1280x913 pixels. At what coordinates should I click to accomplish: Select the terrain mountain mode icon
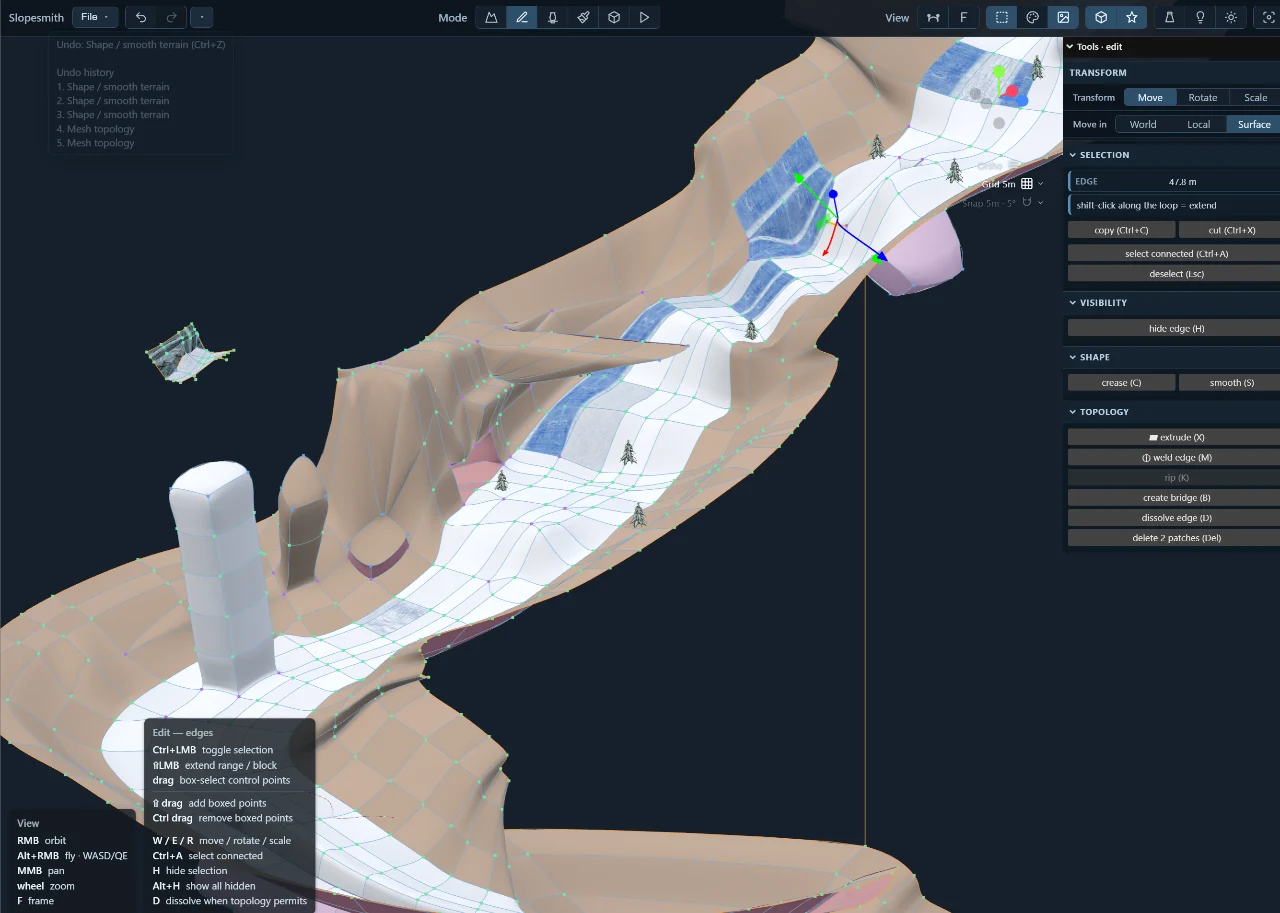[x=491, y=17]
